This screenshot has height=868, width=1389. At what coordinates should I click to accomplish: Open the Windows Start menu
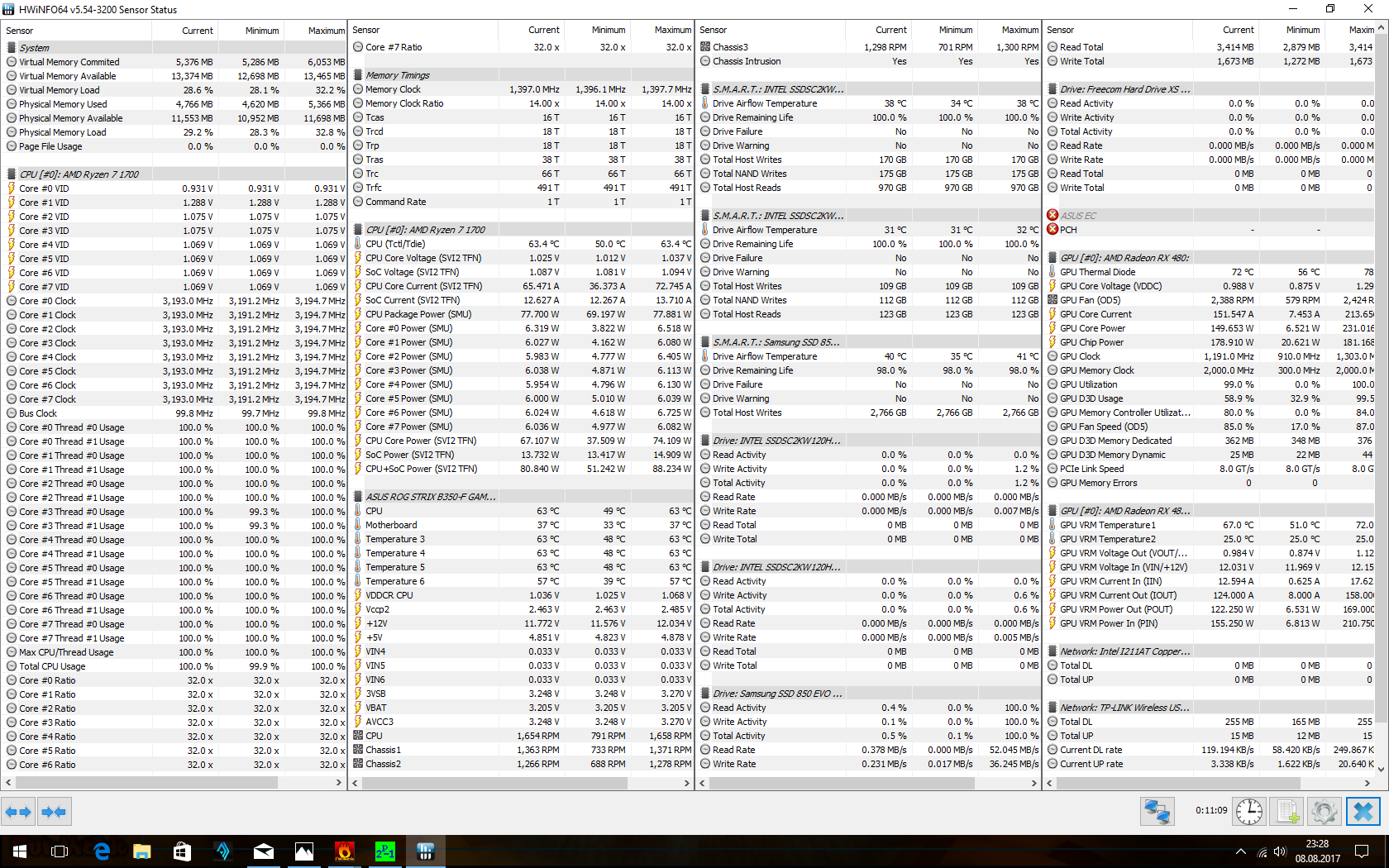pyautogui.click(x=20, y=851)
